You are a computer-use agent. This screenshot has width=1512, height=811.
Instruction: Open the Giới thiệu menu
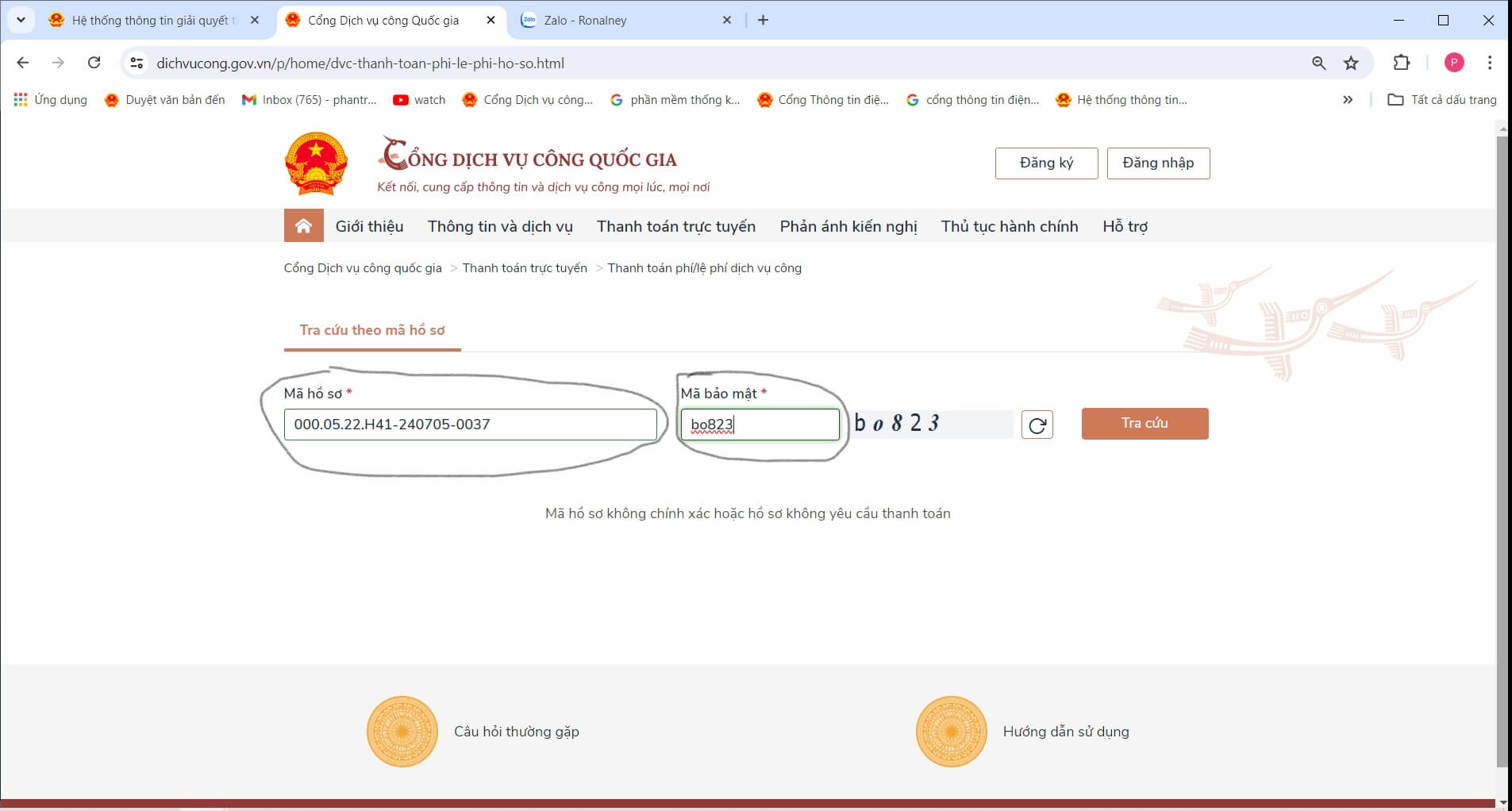coord(369,226)
